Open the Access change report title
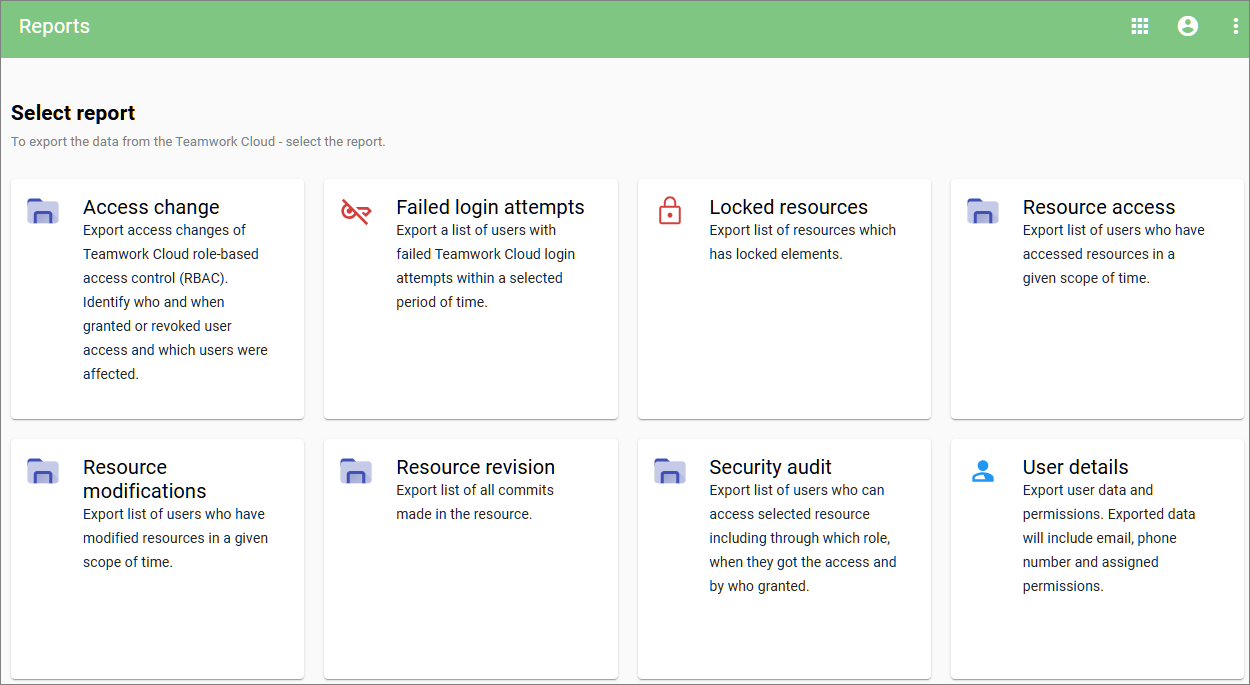 (x=151, y=207)
